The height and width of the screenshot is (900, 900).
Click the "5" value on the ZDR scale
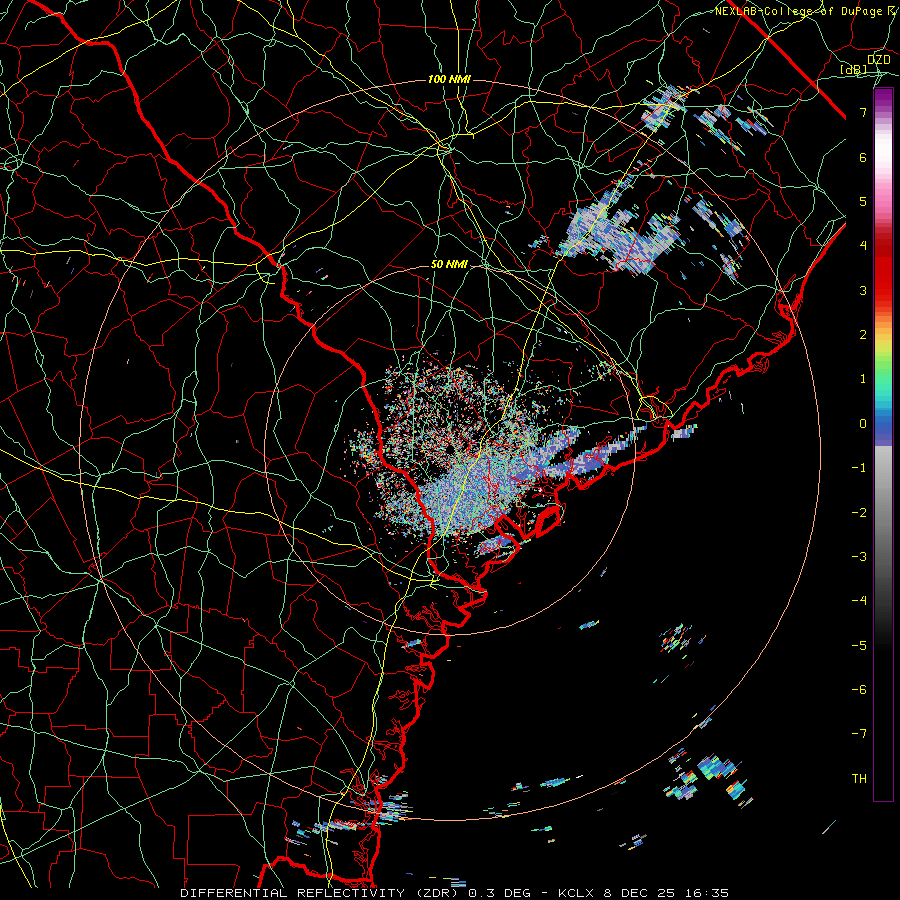click(863, 201)
